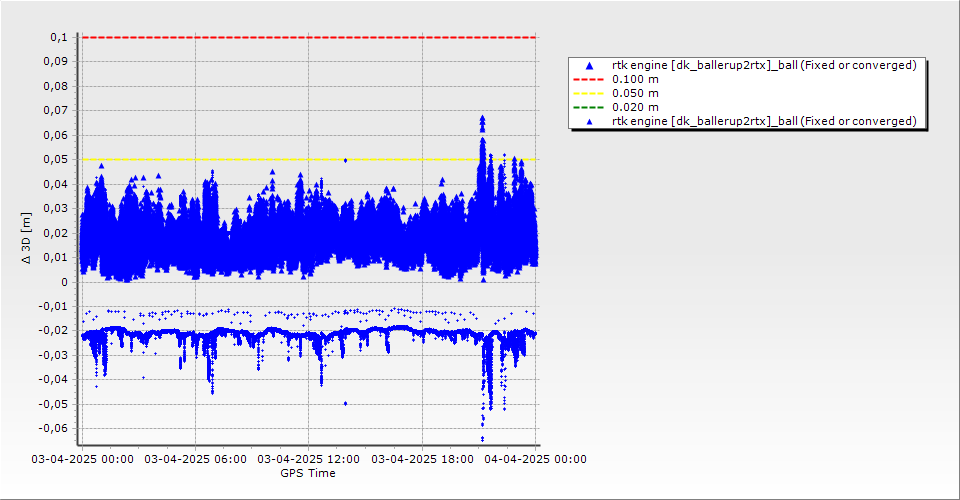
Task: Click the '0' y-axis tick label
Action: (64, 282)
